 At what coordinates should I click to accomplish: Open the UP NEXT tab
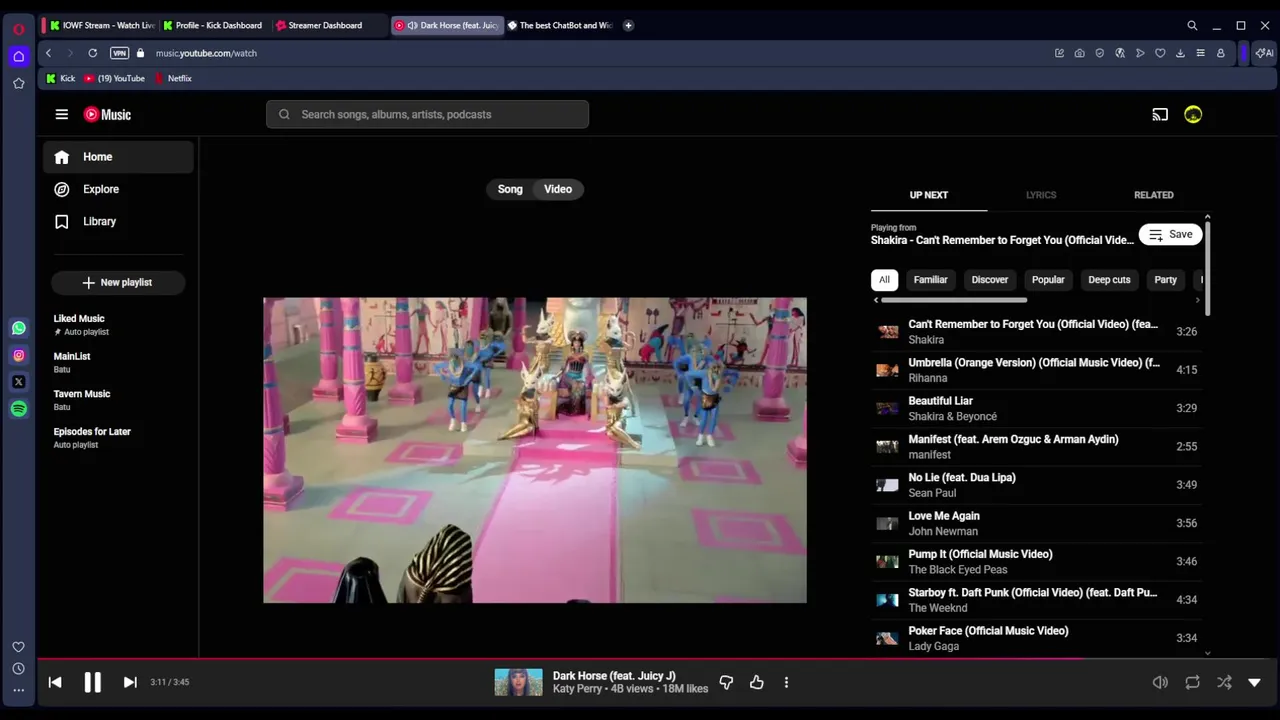(929, 195)
